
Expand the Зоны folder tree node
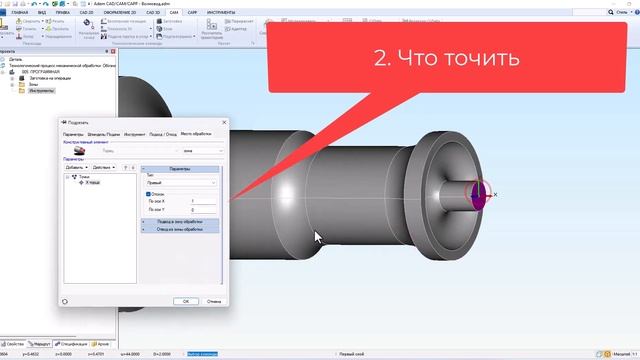(12, 84)
